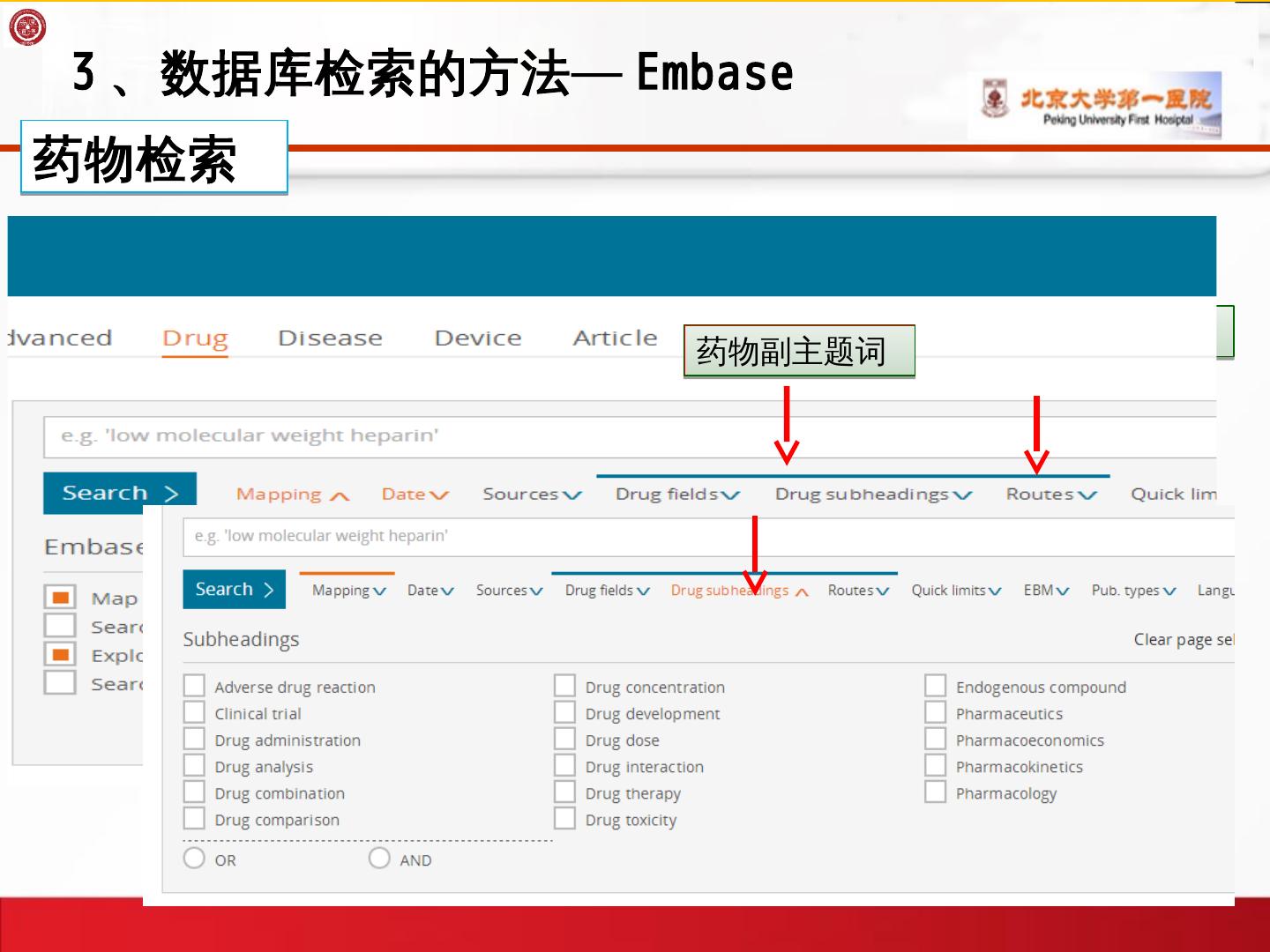The height and width of the screenshot is (952, 1270).
Task: Click Search in the front Subheadings screenshot
Action: pyautogui.click(x=234, y=590)
